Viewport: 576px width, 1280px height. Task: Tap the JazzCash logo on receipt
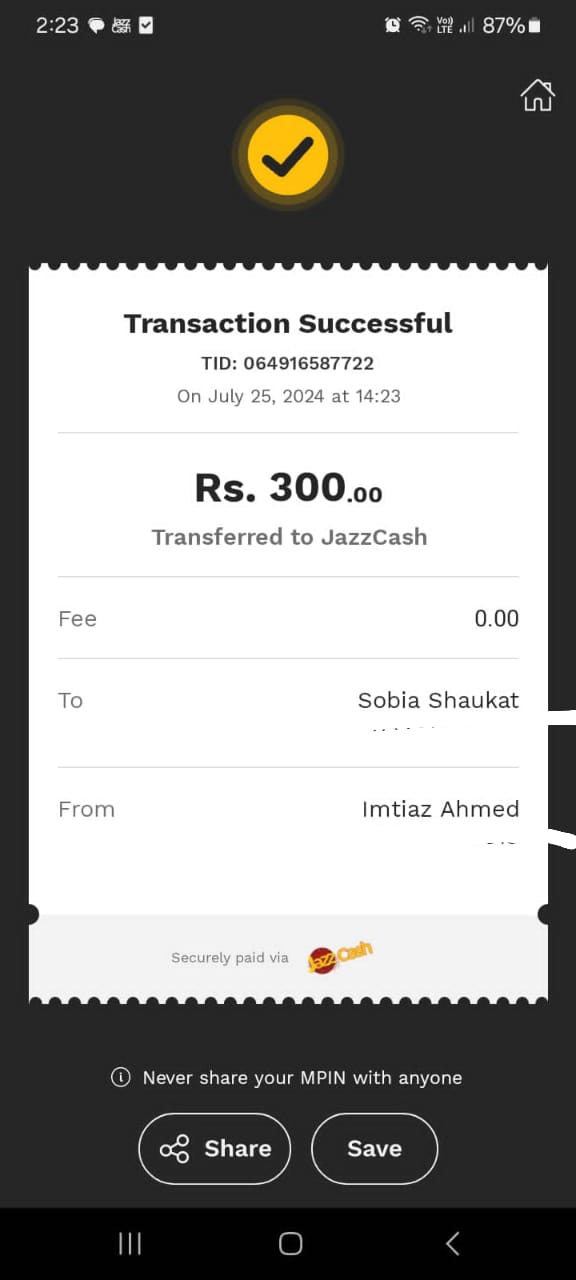340,957
